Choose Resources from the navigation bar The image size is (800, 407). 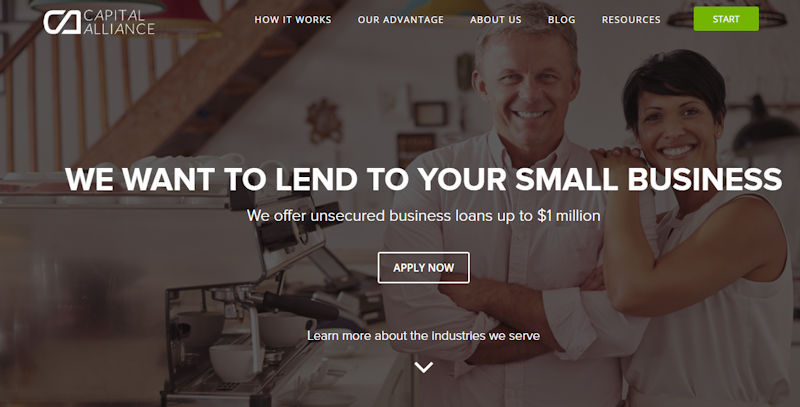[631, 20]
